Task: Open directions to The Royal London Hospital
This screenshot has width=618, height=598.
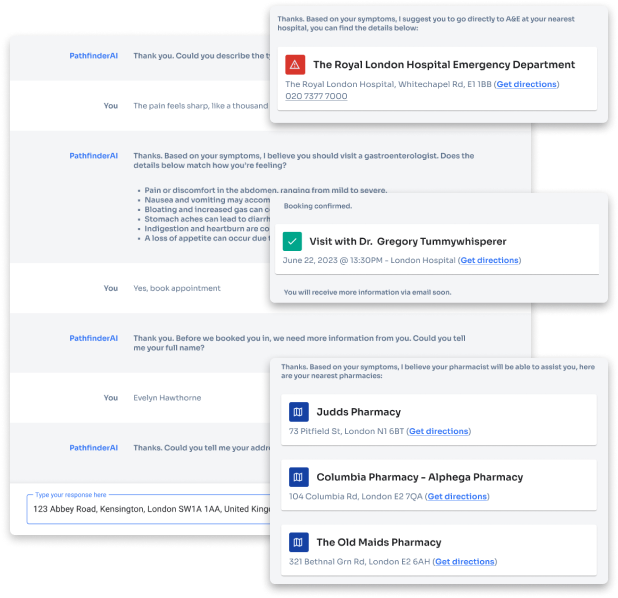Action: tap(526, 85)
